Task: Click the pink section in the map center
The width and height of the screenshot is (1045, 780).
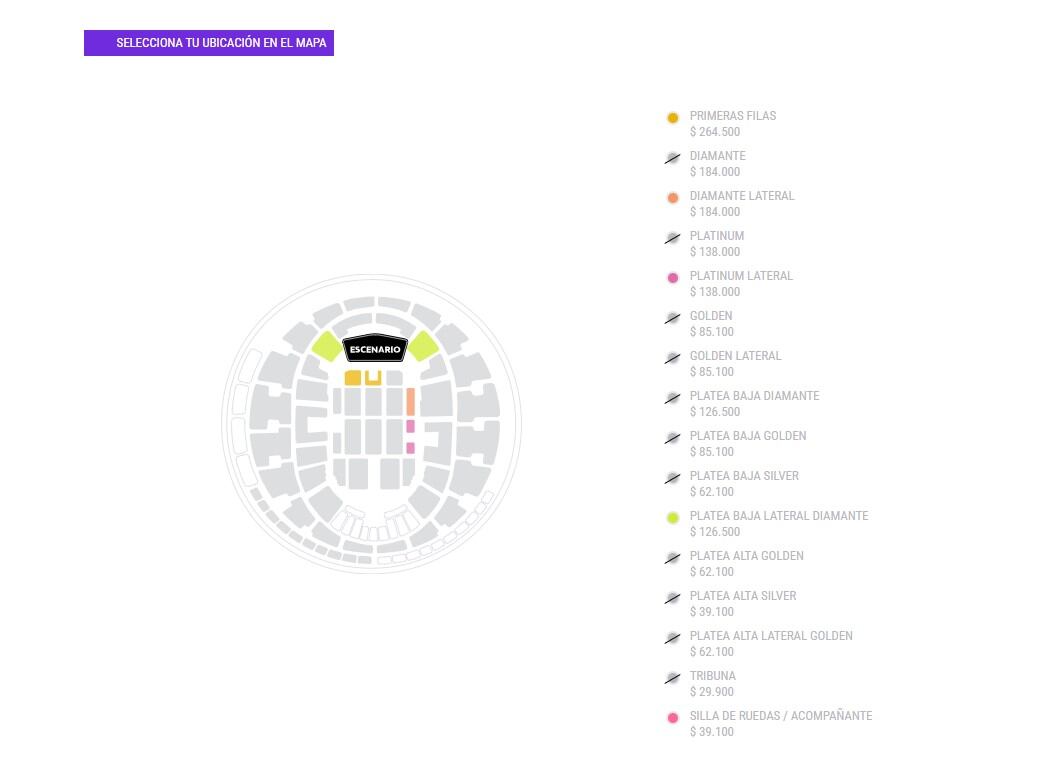Action: point(411,427)
